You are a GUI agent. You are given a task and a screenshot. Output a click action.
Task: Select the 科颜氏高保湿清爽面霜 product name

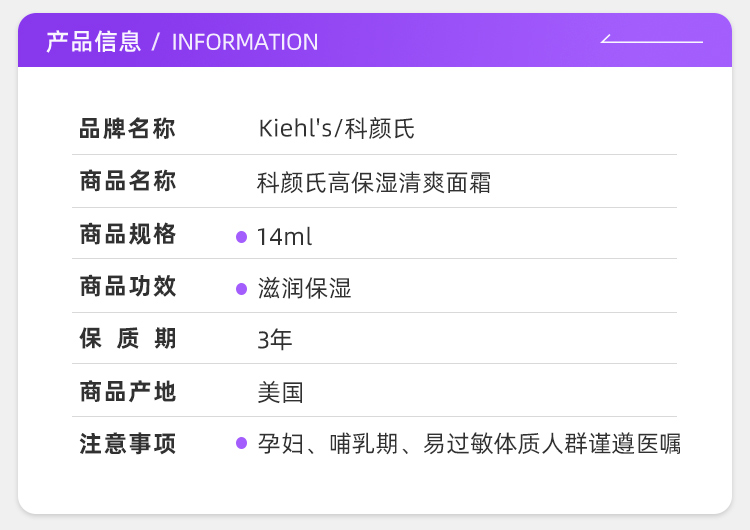coord(374,183)
